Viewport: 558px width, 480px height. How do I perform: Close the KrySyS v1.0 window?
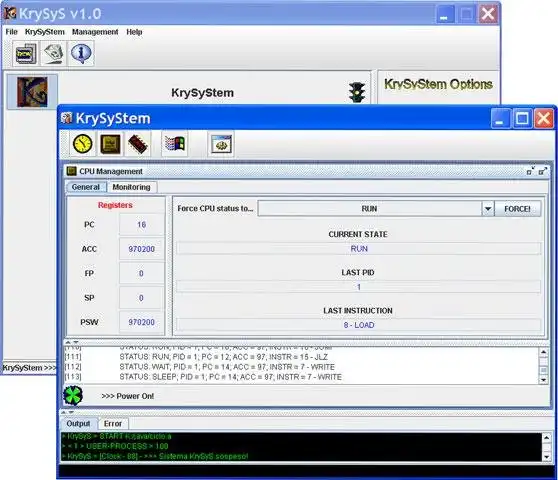click(488, 14)
